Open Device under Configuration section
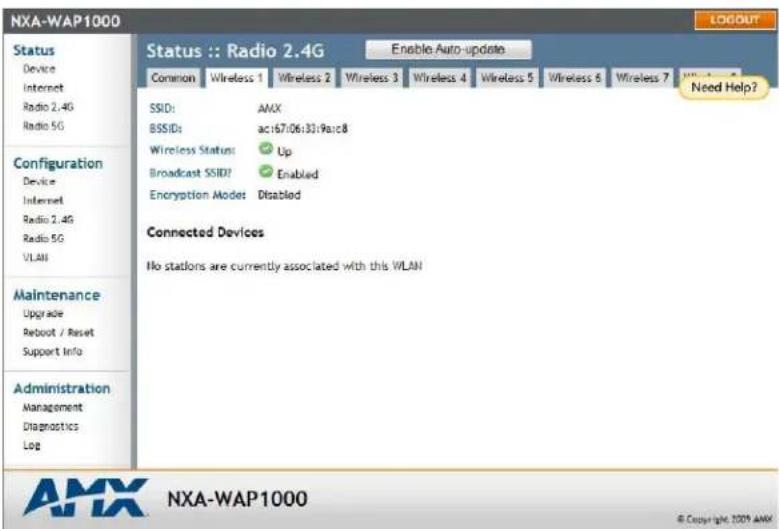 coord(39,181)
